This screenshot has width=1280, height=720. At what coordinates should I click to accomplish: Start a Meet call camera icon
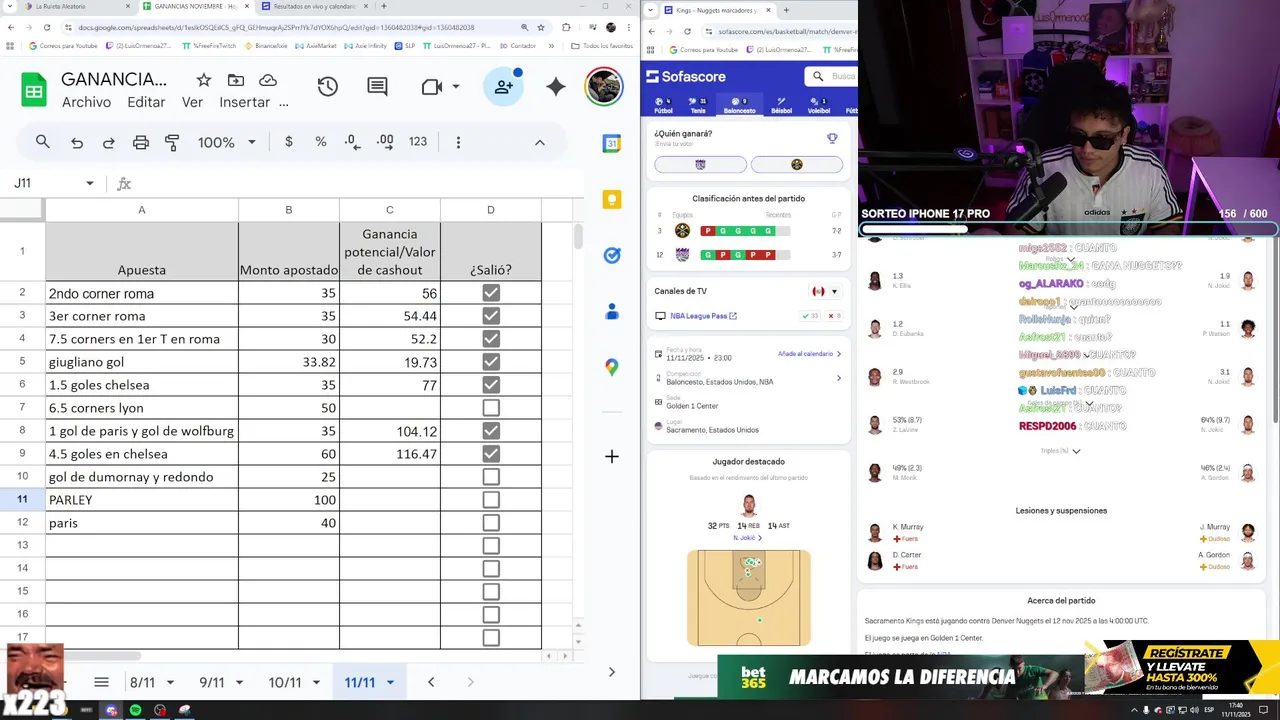[x=432, y=87]
